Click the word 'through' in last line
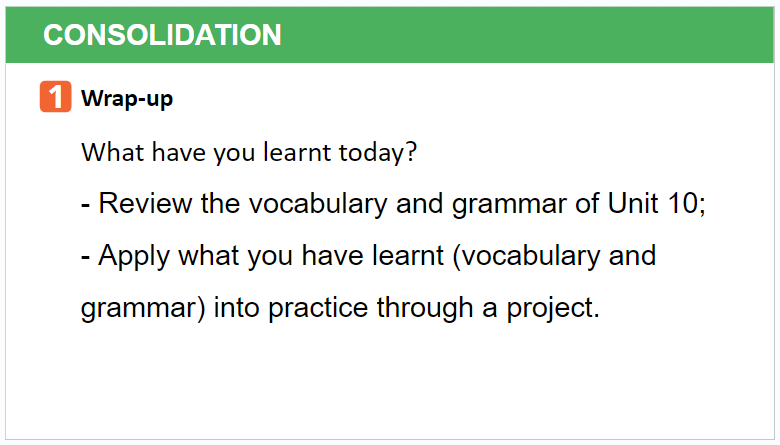The height and width of the screenshot is (445, 780). (425, 309)
